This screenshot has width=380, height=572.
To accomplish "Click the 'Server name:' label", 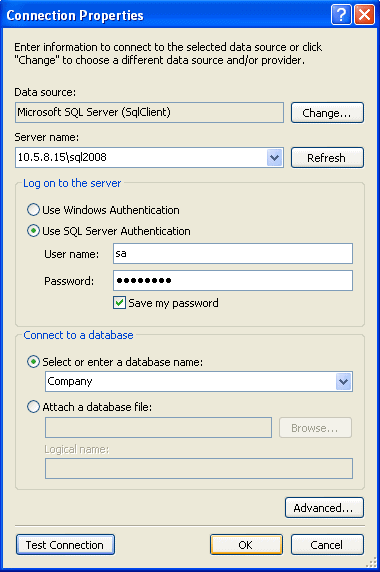I will click(46, 137).
